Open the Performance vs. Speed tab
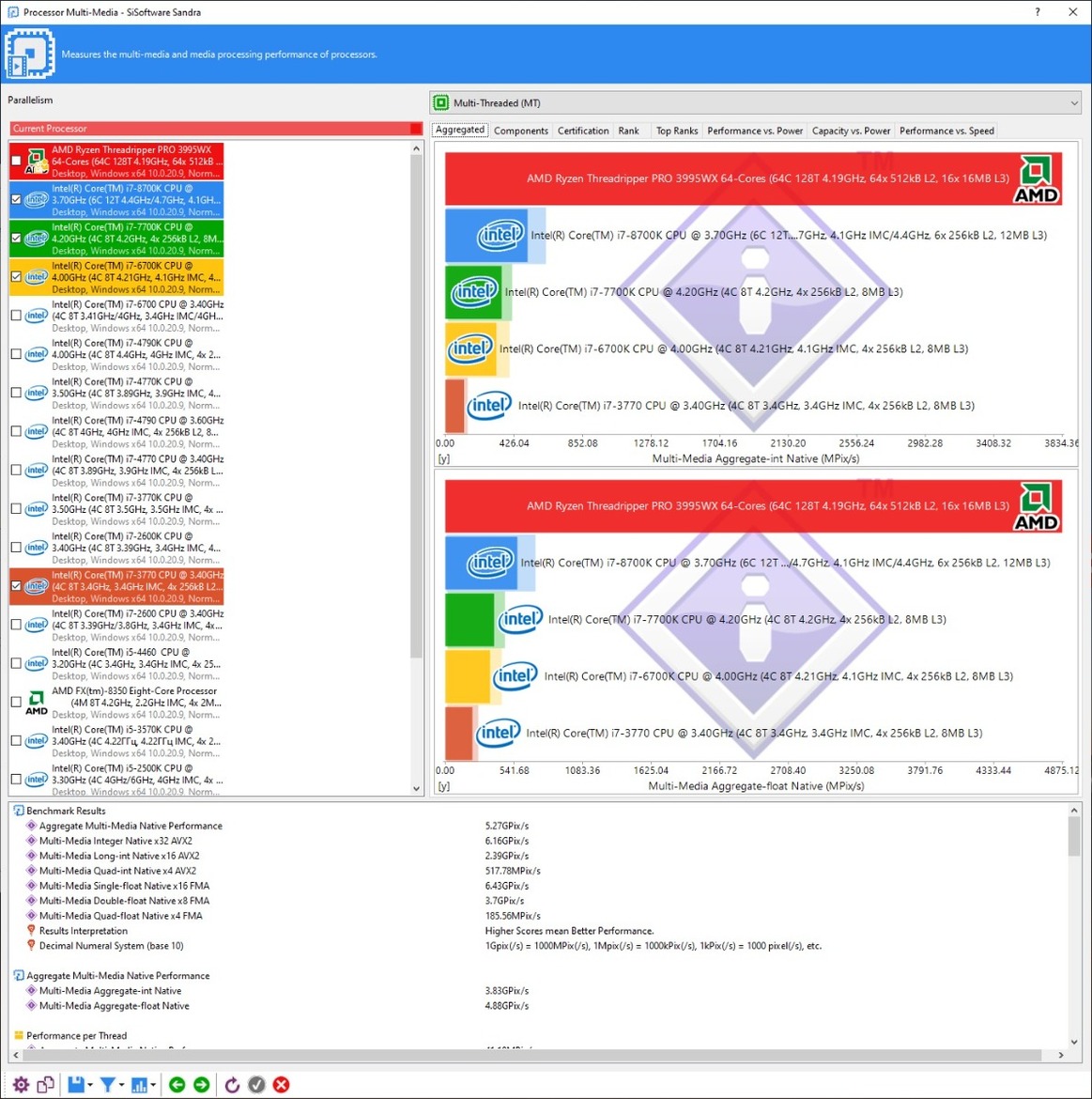This screenshot has width=1092, height=1099. pyautogui.click(x=946, y=131)
